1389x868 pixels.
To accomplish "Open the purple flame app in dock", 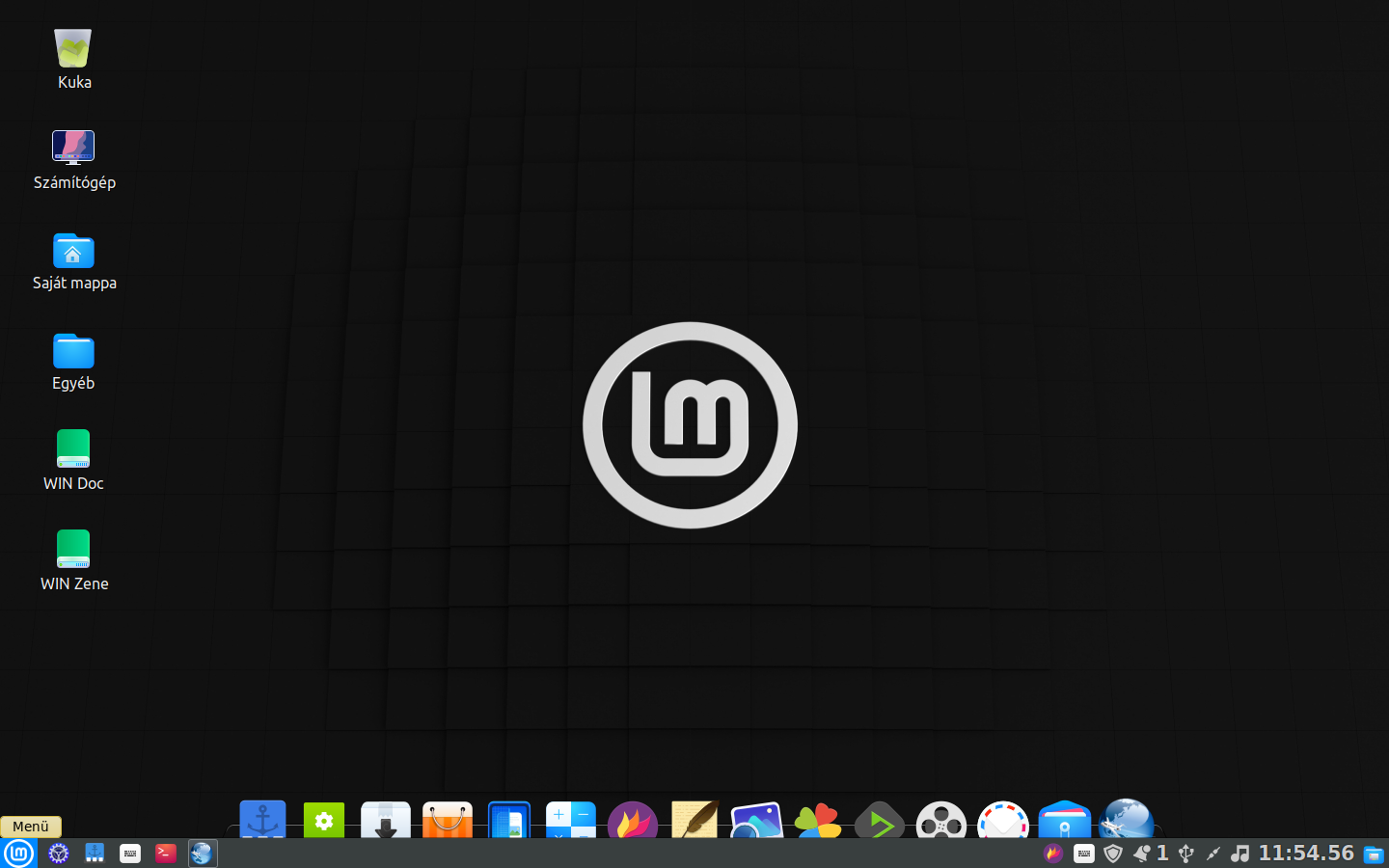I will 633,820.
